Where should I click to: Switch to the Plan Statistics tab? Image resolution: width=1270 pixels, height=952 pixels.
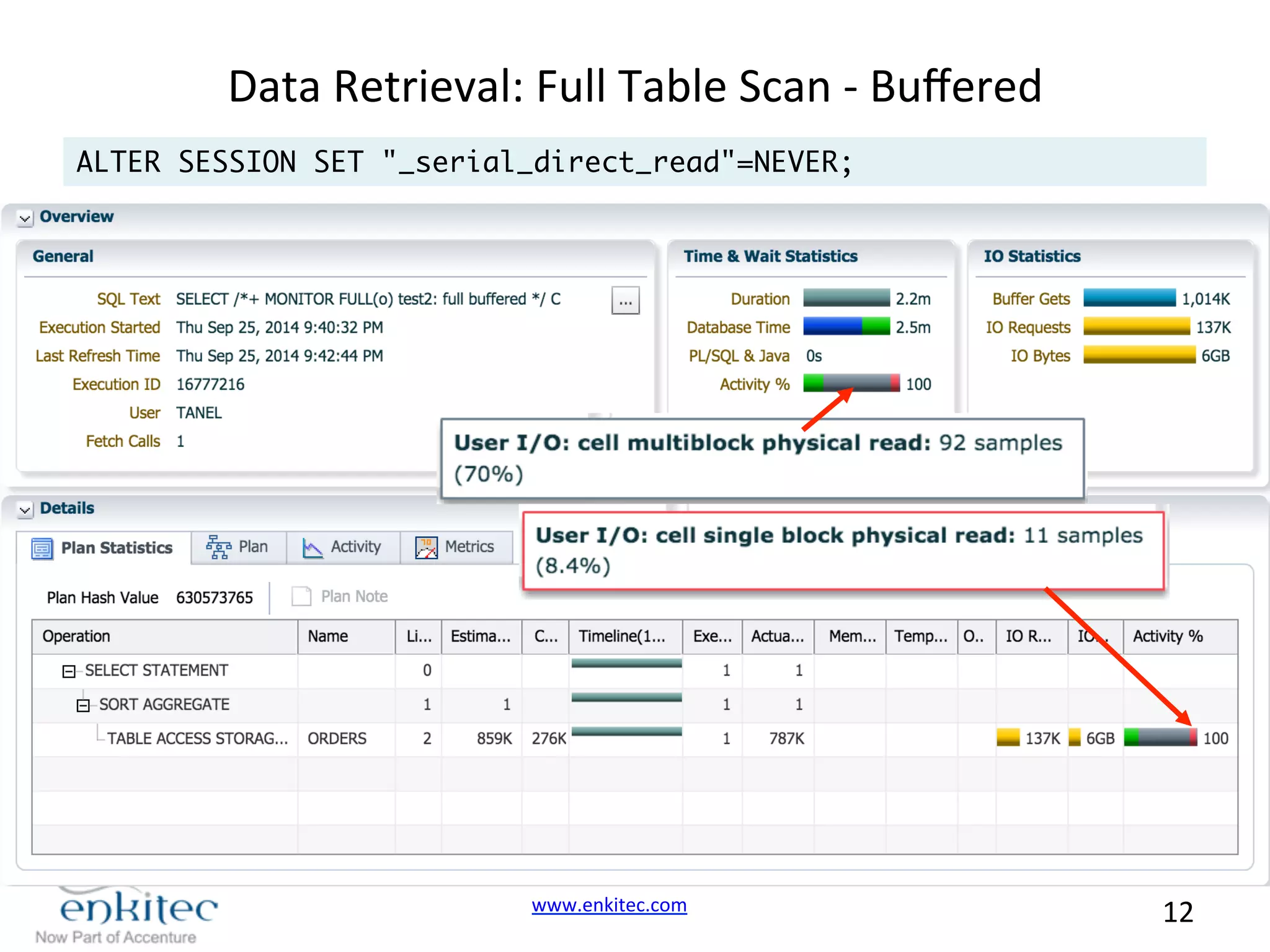(x=104, y=548)
